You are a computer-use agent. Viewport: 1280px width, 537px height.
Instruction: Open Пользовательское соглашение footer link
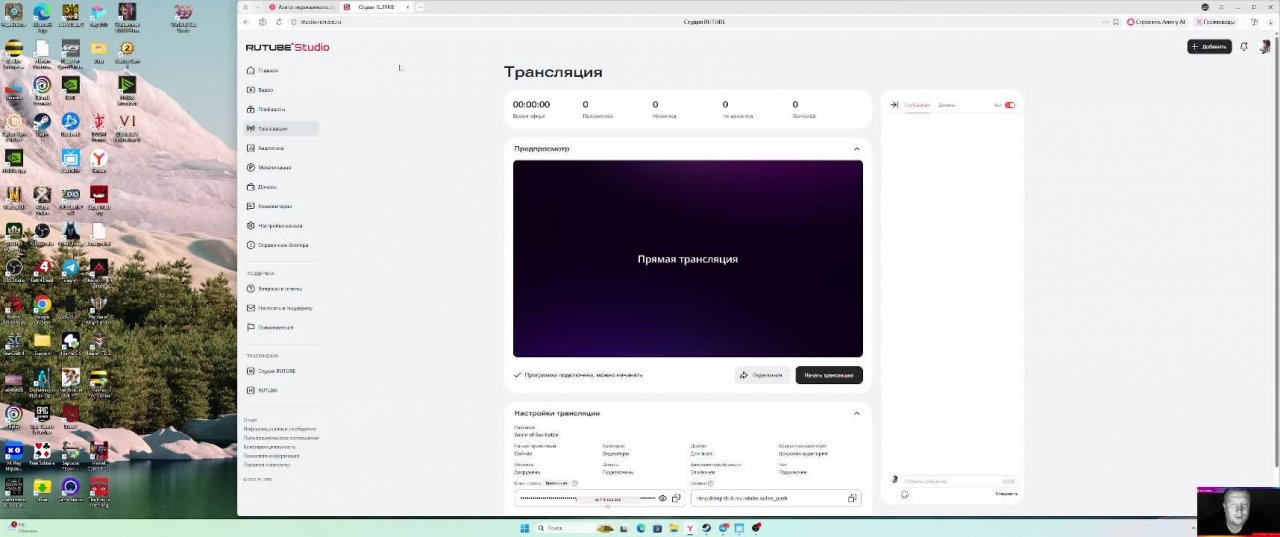(x=281, y=438)
